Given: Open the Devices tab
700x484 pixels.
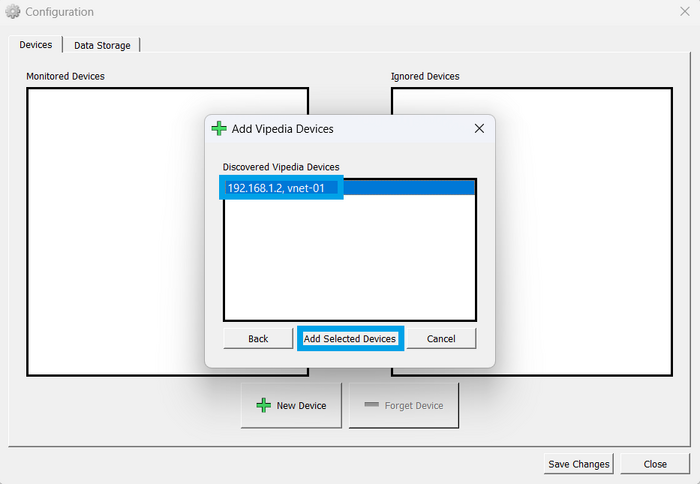Looking at the screenshot, I should (36, 45).
